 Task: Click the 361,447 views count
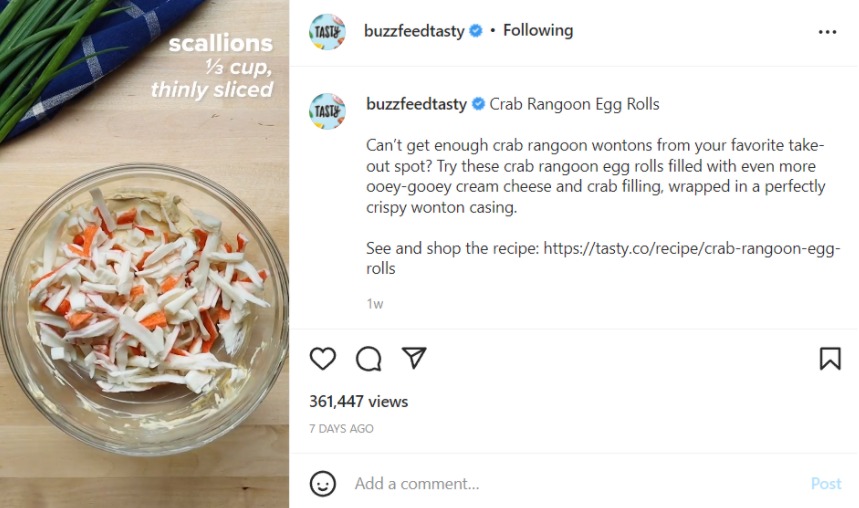pyautogui.click(x=358, y=402)
